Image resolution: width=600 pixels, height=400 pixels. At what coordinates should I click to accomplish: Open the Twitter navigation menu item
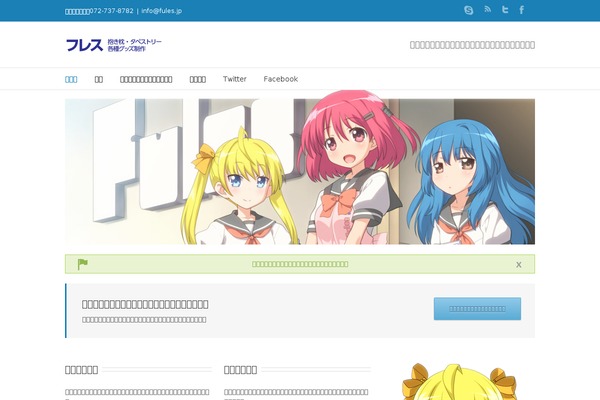pyautogui.click(x=235, y=79)
